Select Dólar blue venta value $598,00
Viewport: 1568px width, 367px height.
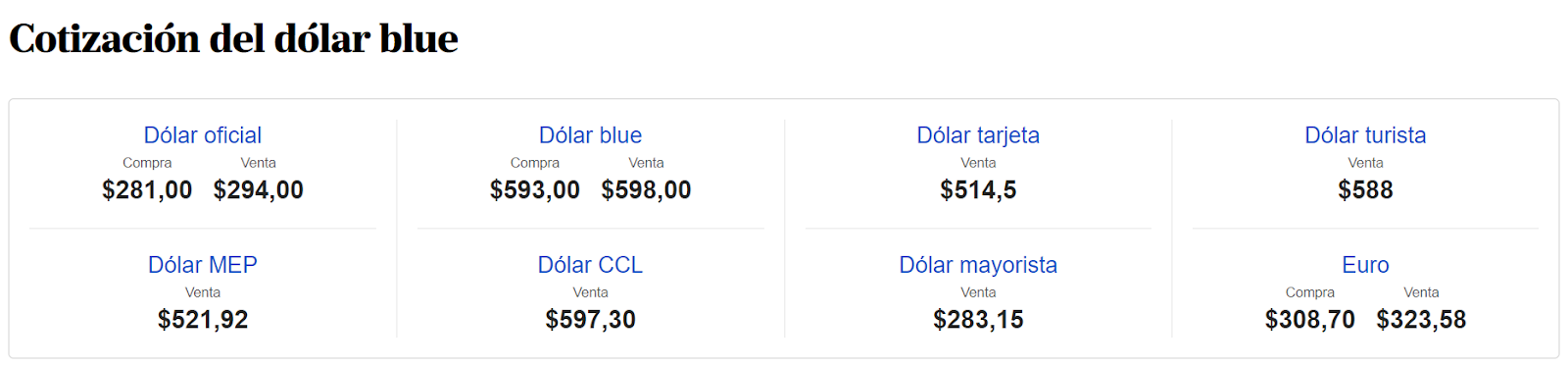click(x=647, y=190)
